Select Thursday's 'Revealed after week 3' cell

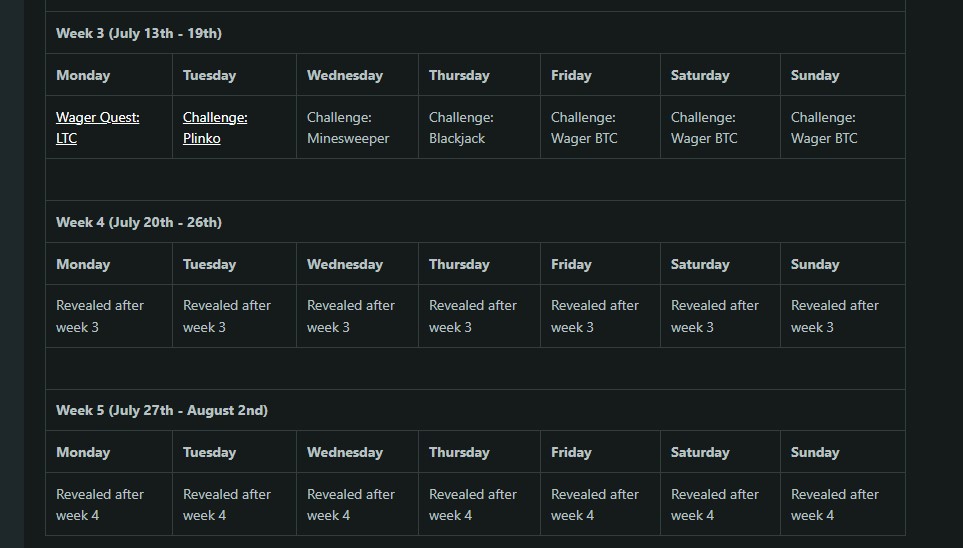coord(479,316)
